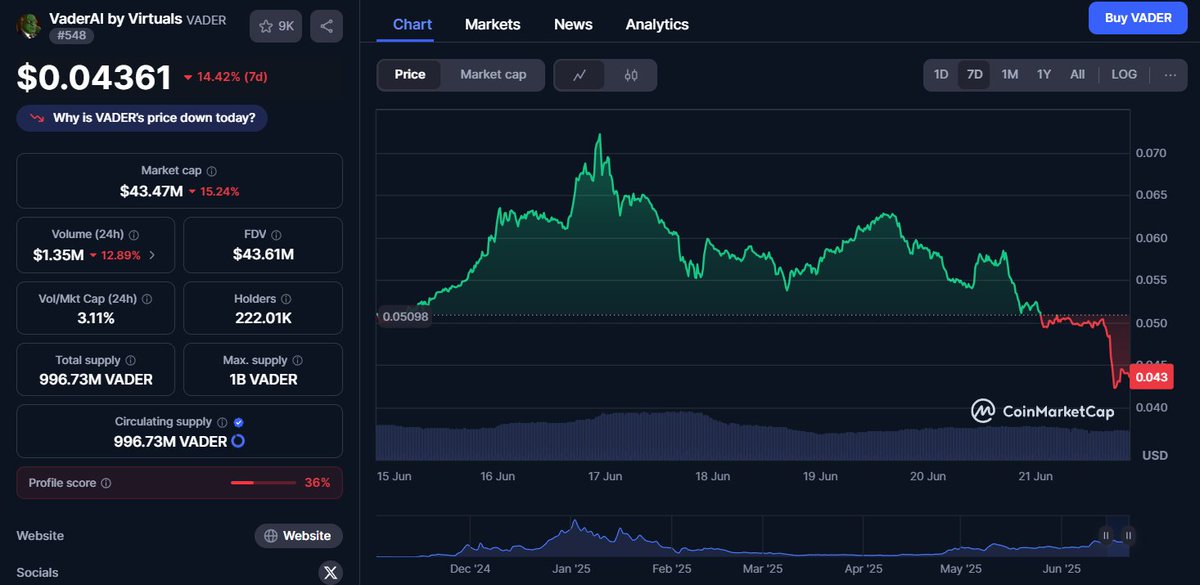The height and width of the screenshot is (585, 1200).
Task: Click the Buy VADER button
Action: 1137,18
